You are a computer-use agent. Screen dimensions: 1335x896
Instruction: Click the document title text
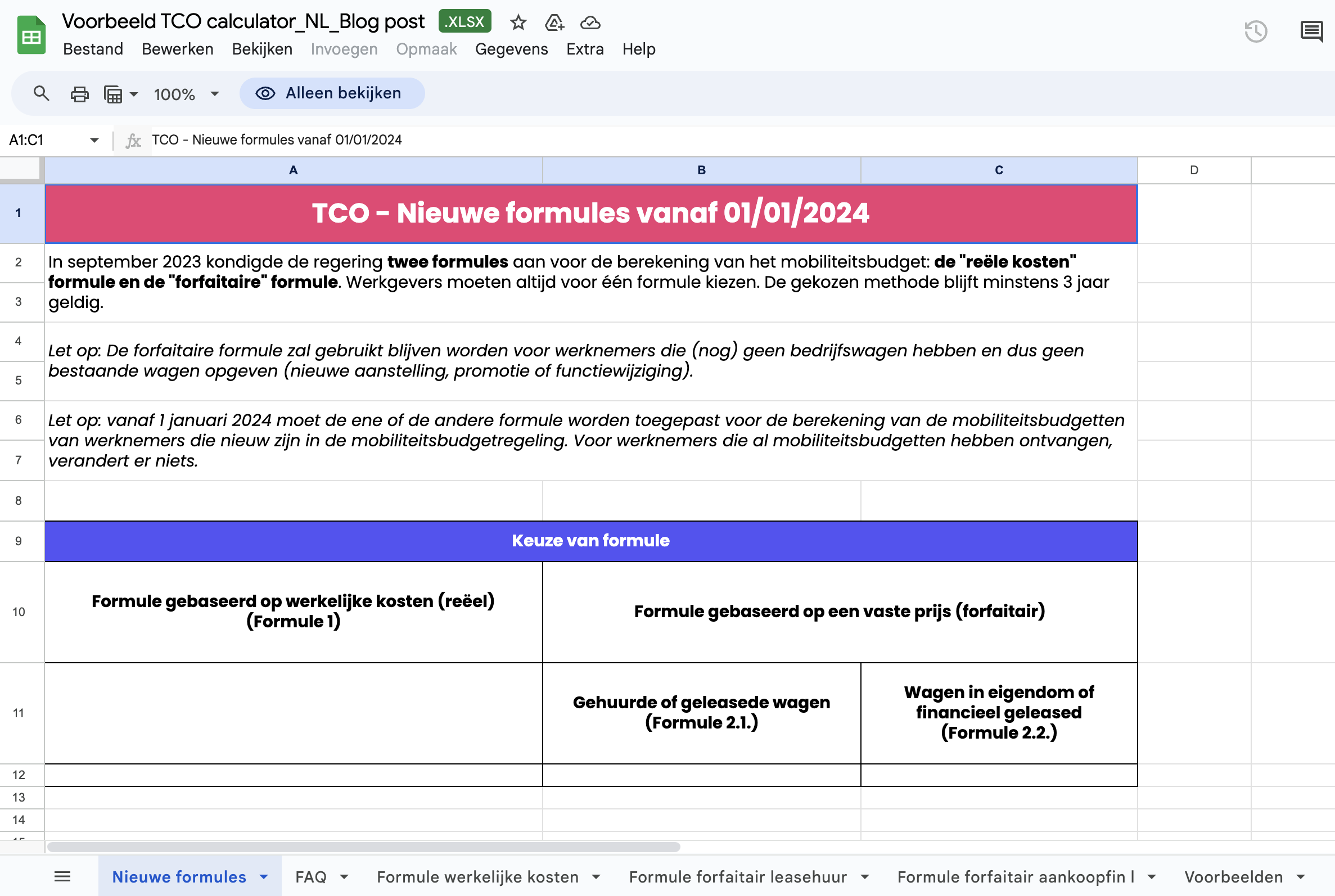click(x=243, y=22)
